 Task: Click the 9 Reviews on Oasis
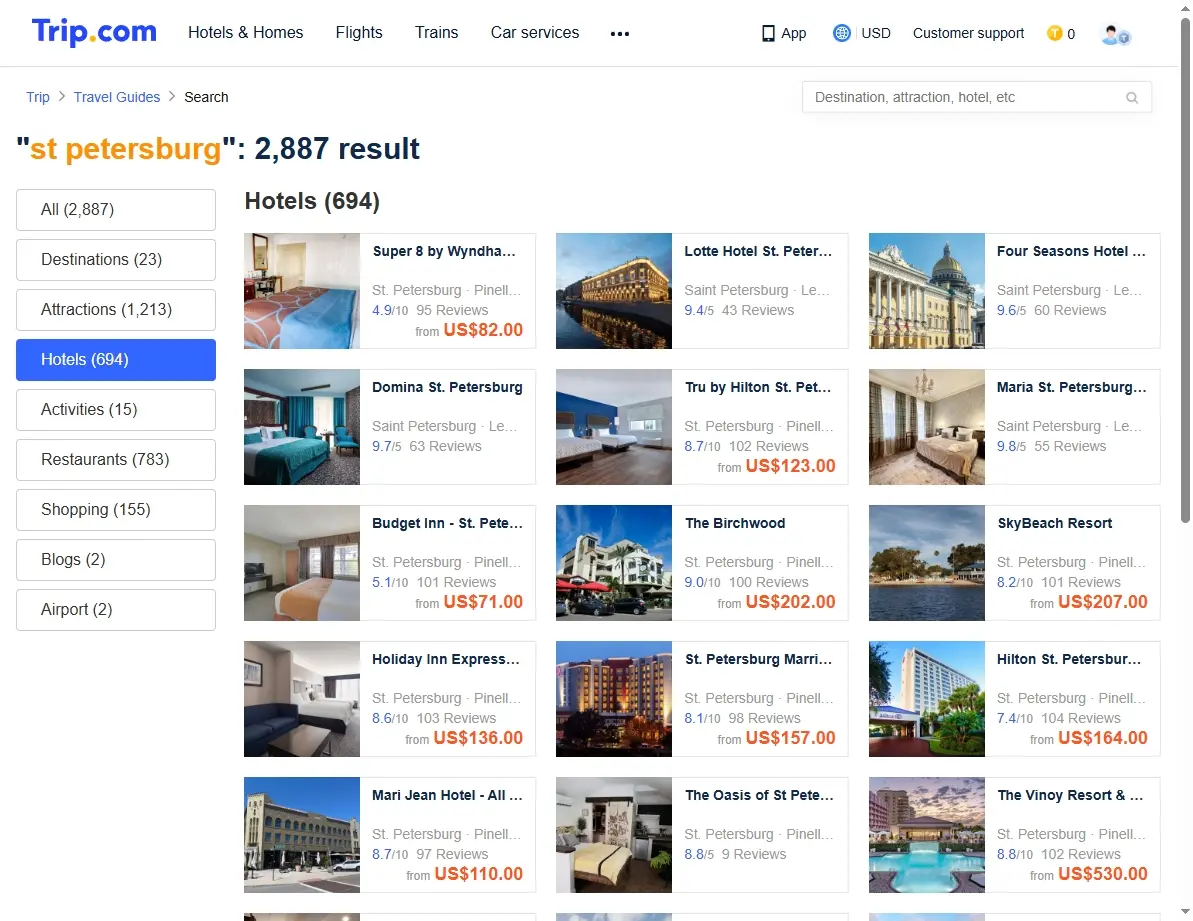[x=754, y=855]
